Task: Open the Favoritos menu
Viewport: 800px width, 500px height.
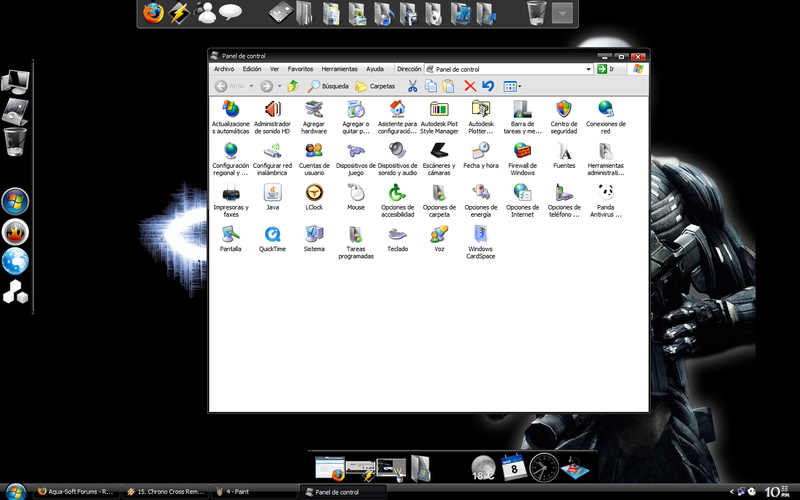Action: [x=300, y=69]
